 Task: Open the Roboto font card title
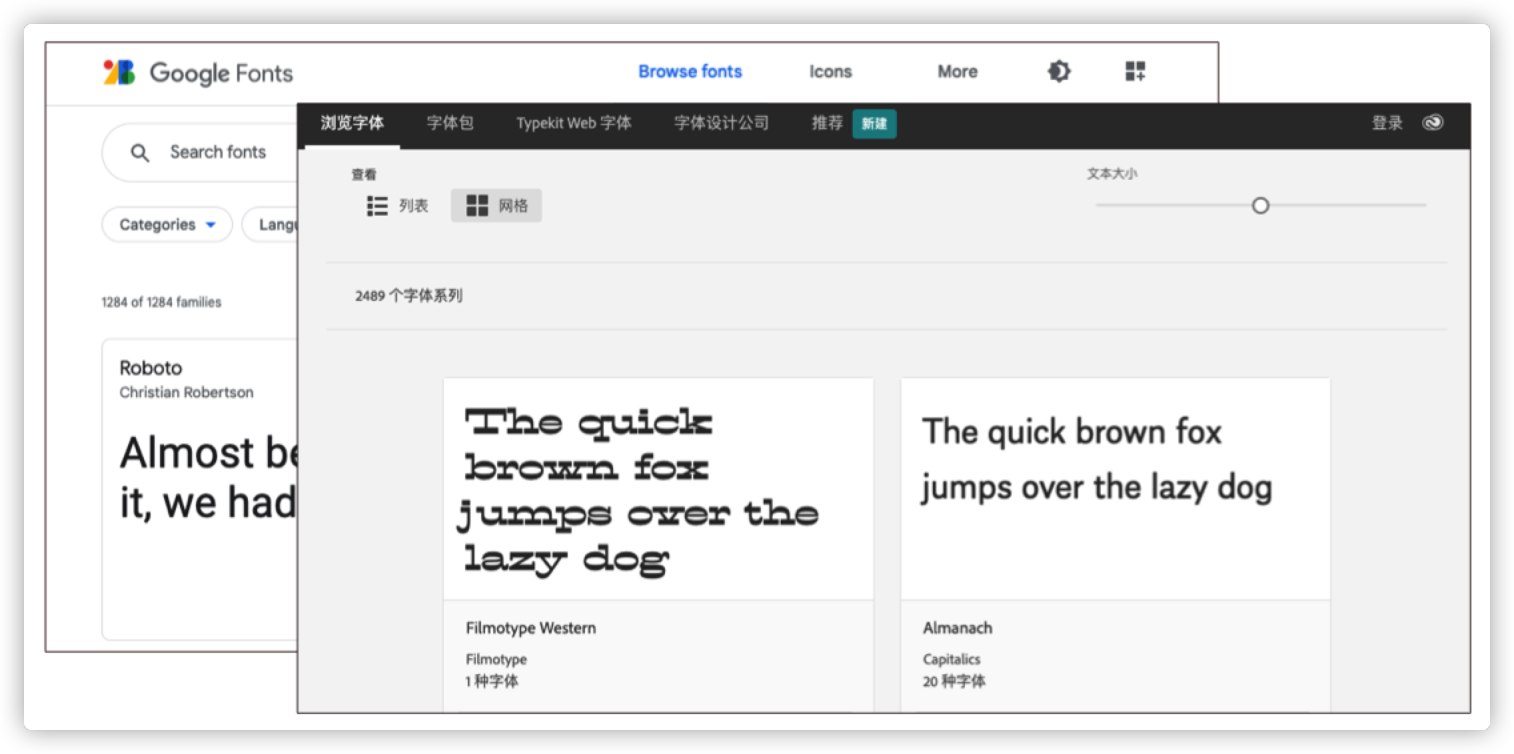[x=151, y=368]
